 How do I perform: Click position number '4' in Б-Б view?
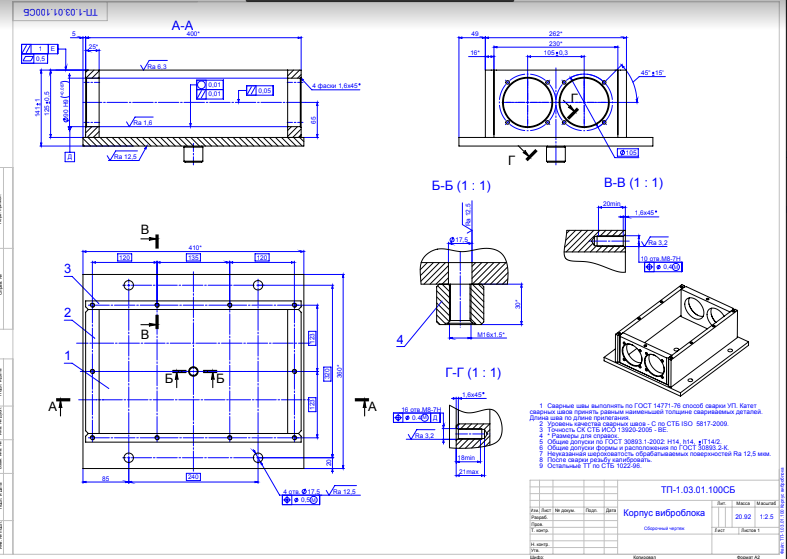[x=400, y=340]
